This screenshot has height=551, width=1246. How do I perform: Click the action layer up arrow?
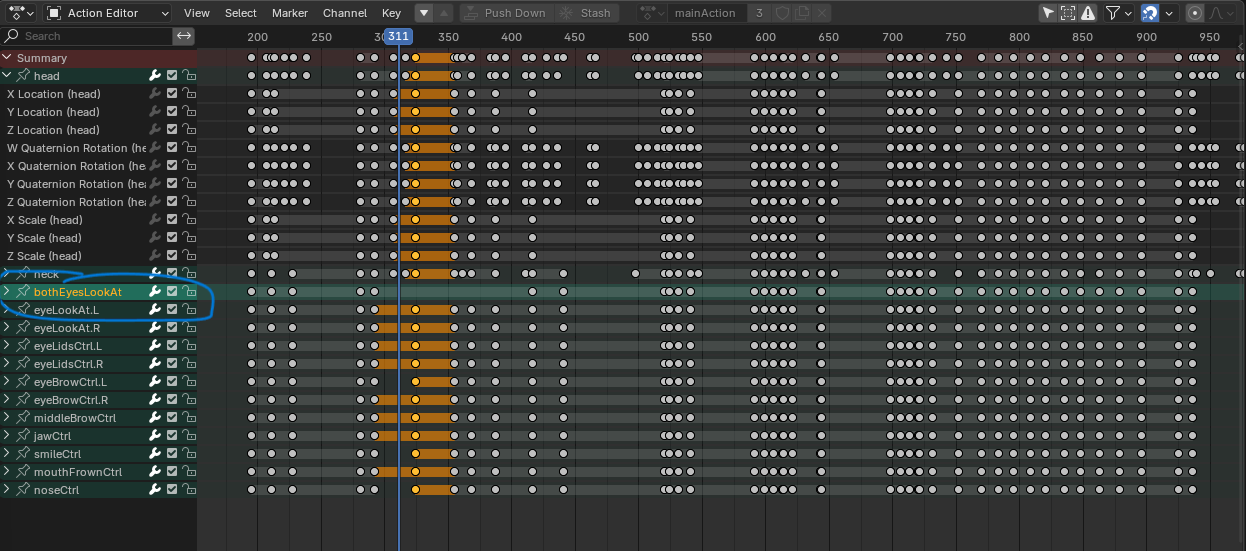(x=445, y=13)
